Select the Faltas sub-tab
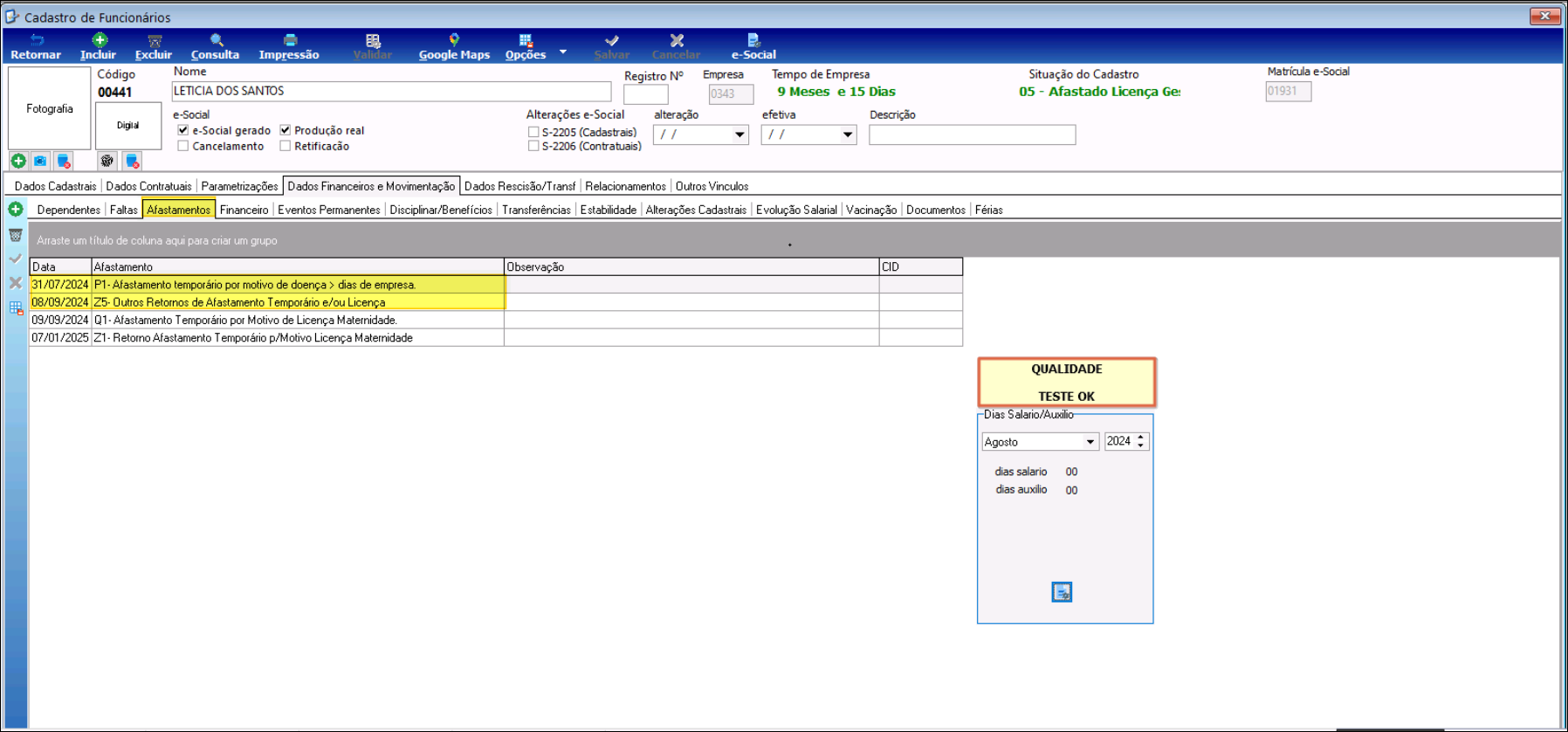Viewport: 1568px width, 732px height. 123,210
